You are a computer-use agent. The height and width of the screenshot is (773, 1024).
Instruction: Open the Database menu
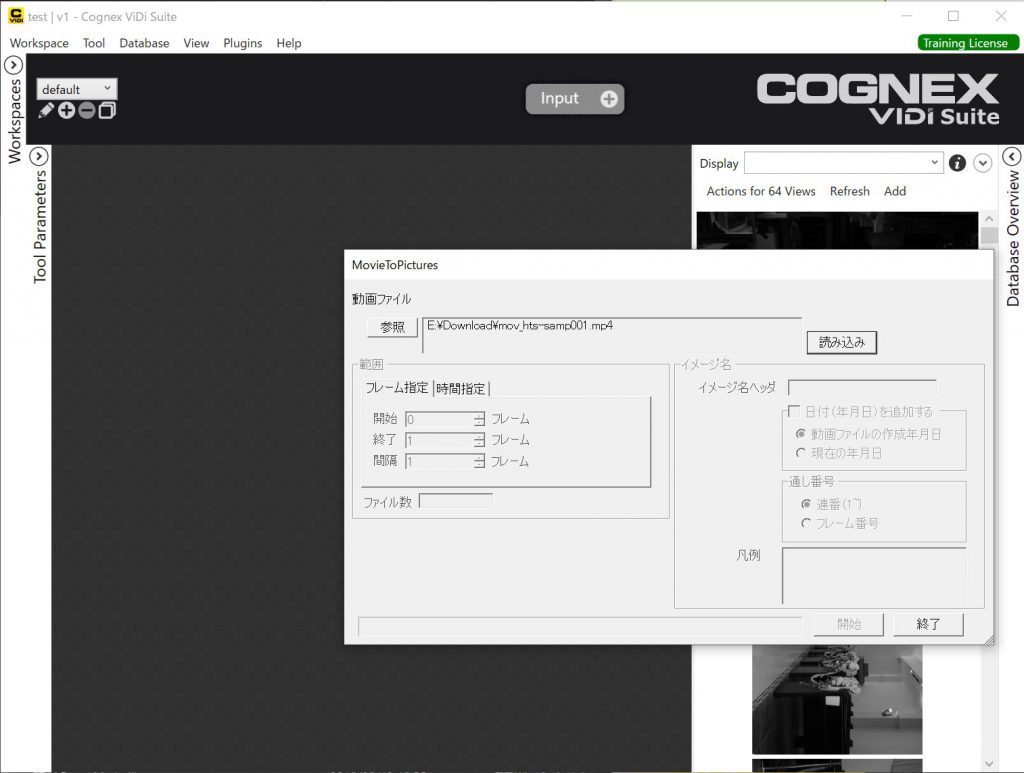pos(144,43)
